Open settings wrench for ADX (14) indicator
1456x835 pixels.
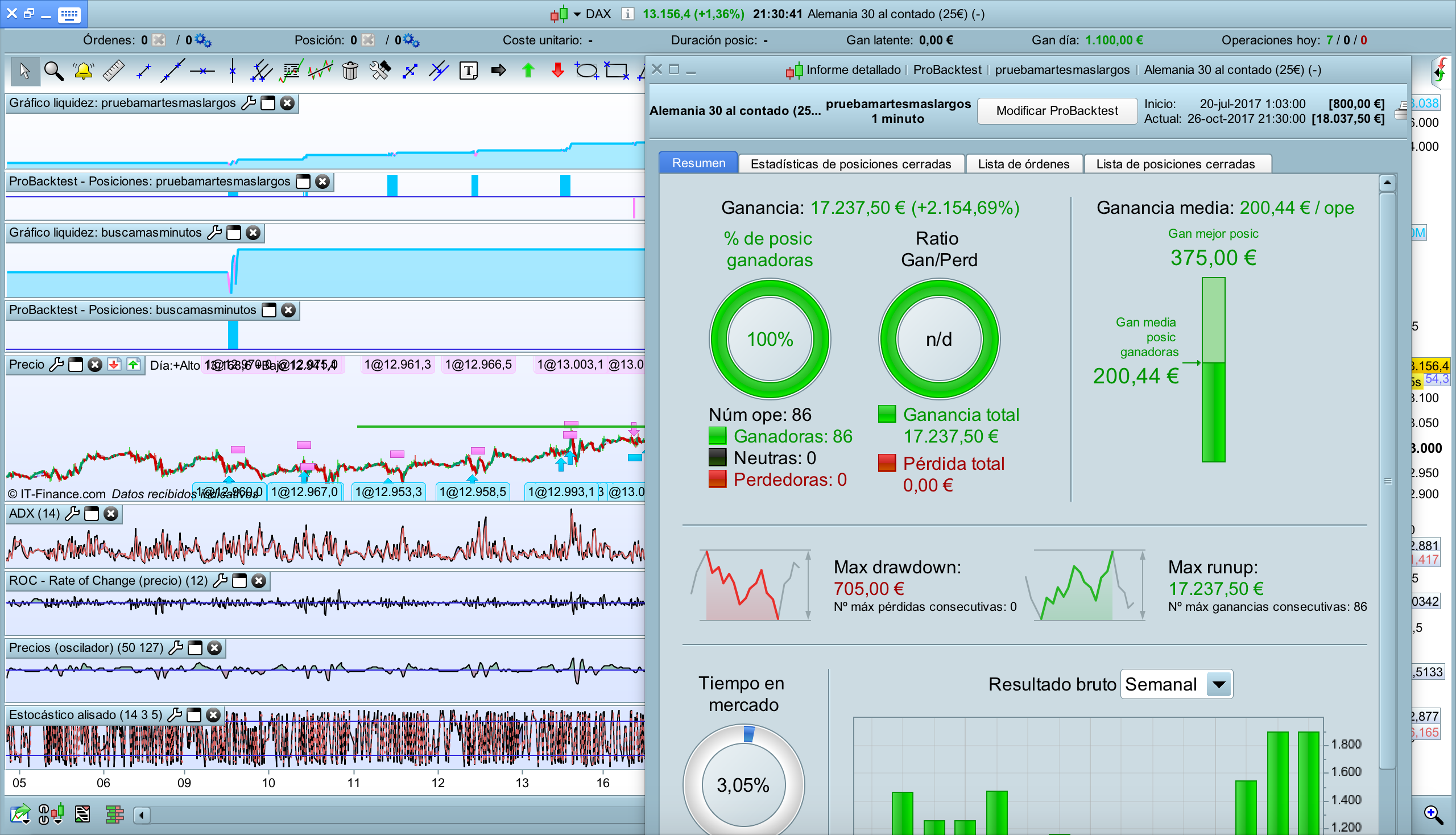(72, 514)
